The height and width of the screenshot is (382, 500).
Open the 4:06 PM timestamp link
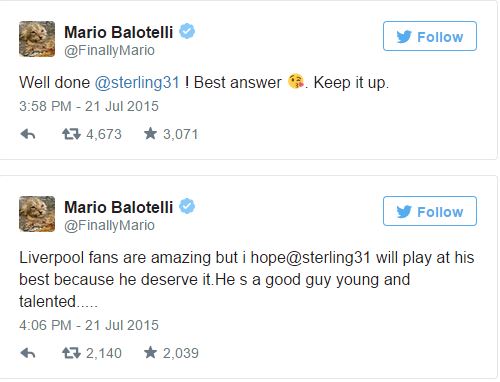89,325
